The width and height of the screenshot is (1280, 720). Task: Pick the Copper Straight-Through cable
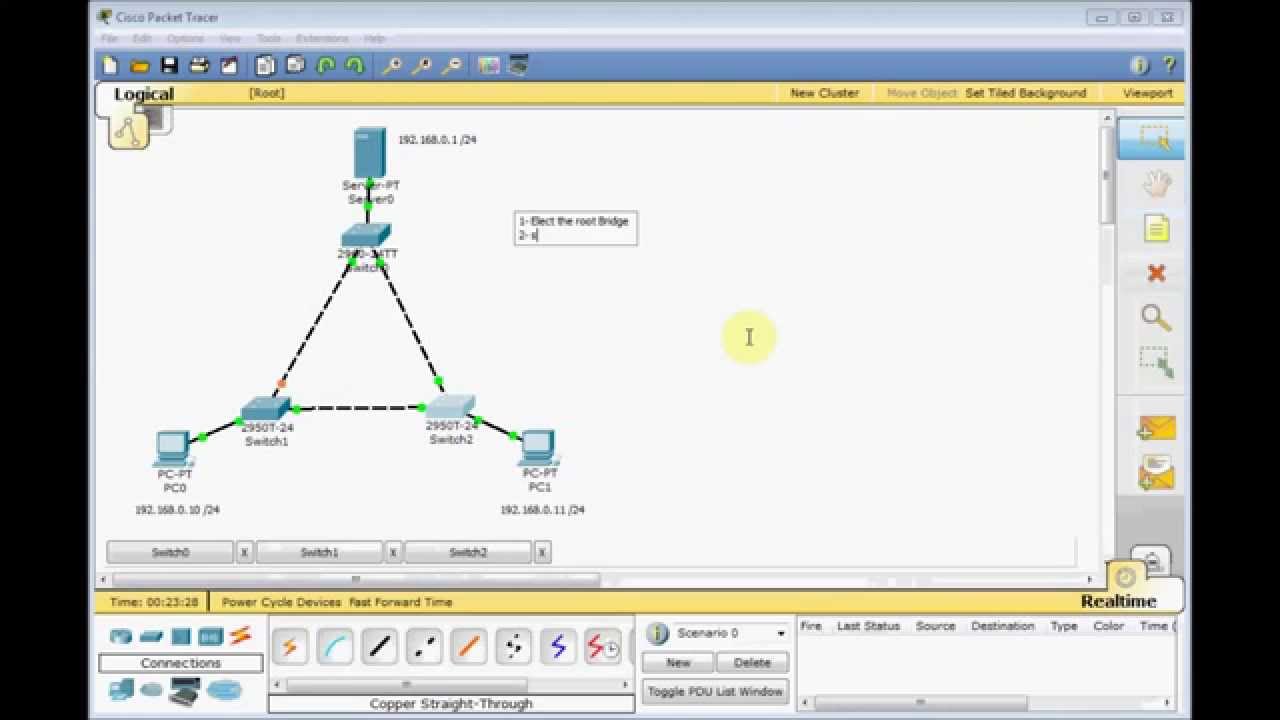point(380,647)
